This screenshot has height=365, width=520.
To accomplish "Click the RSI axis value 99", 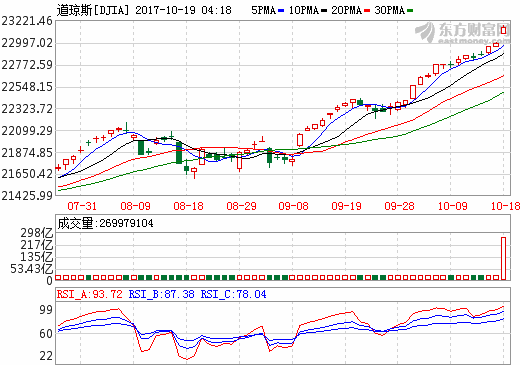I will [x=46, y=310].
